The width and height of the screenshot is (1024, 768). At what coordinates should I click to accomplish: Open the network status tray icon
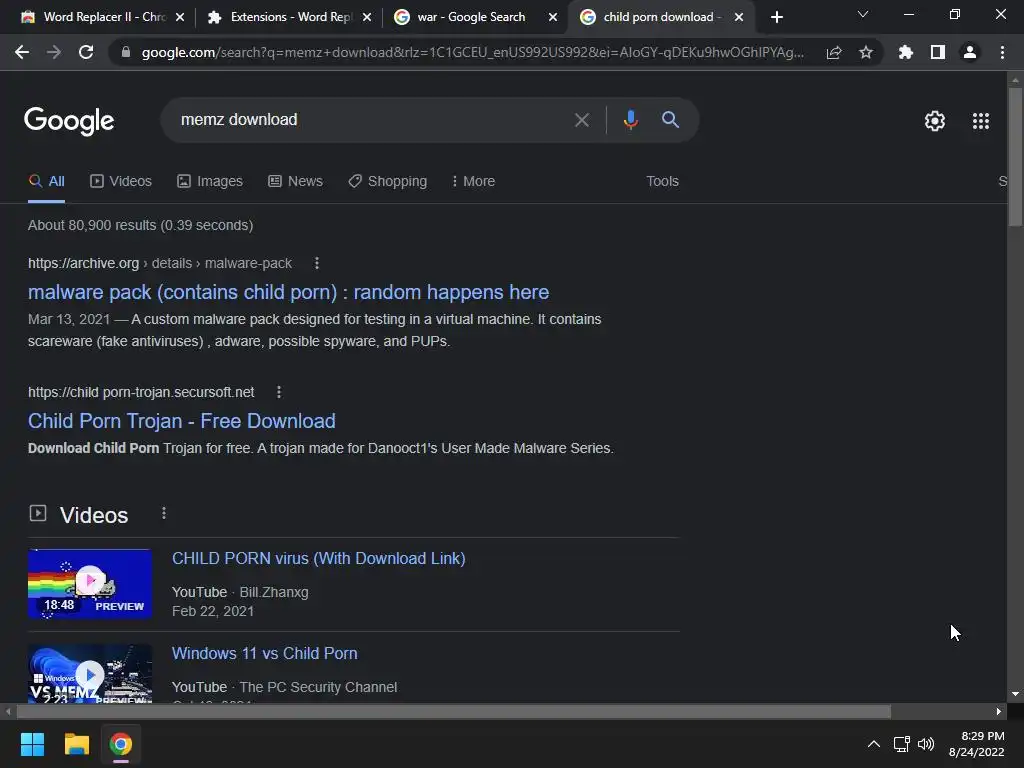902,744
